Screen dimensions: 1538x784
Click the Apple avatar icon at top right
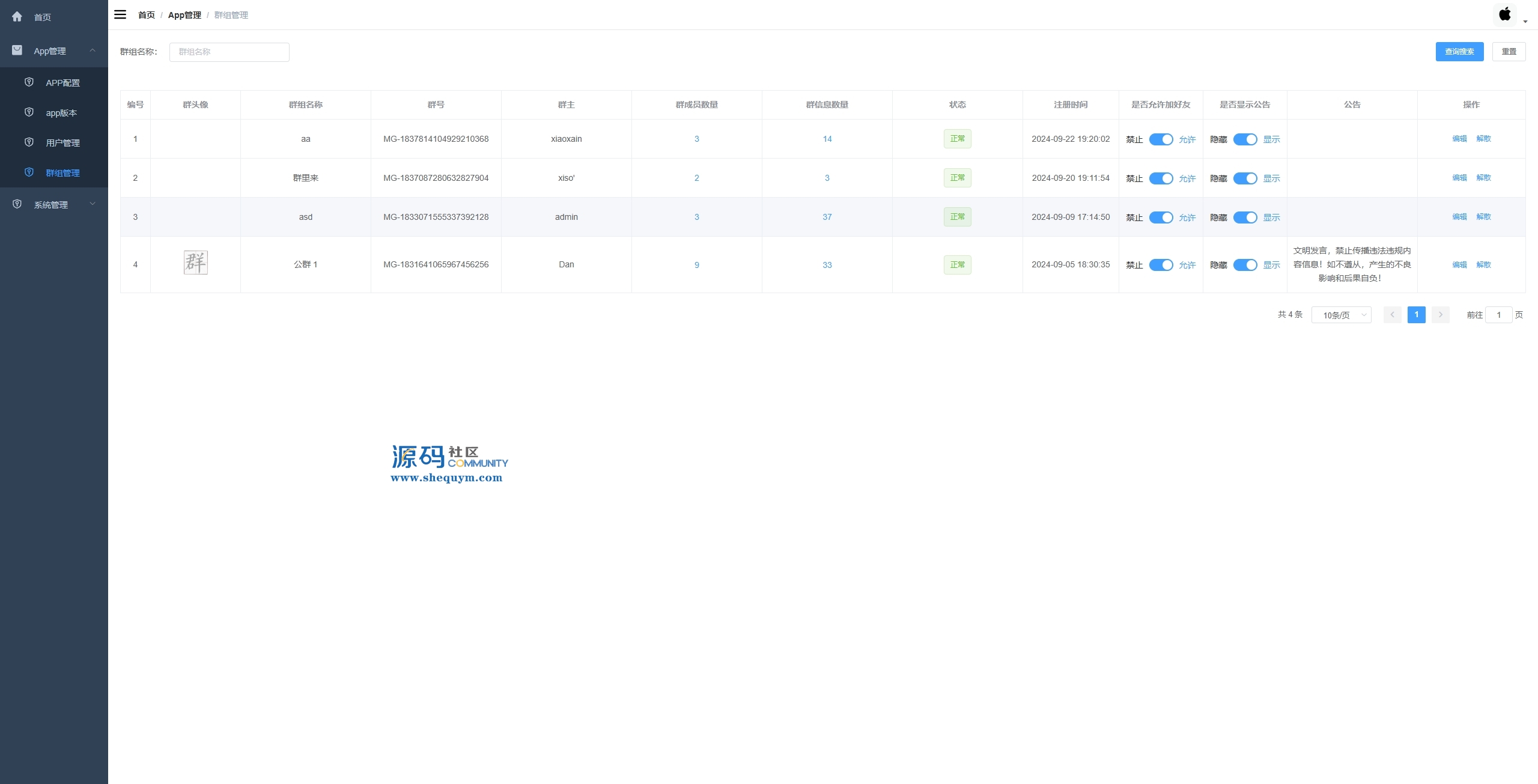[1504, 14]
